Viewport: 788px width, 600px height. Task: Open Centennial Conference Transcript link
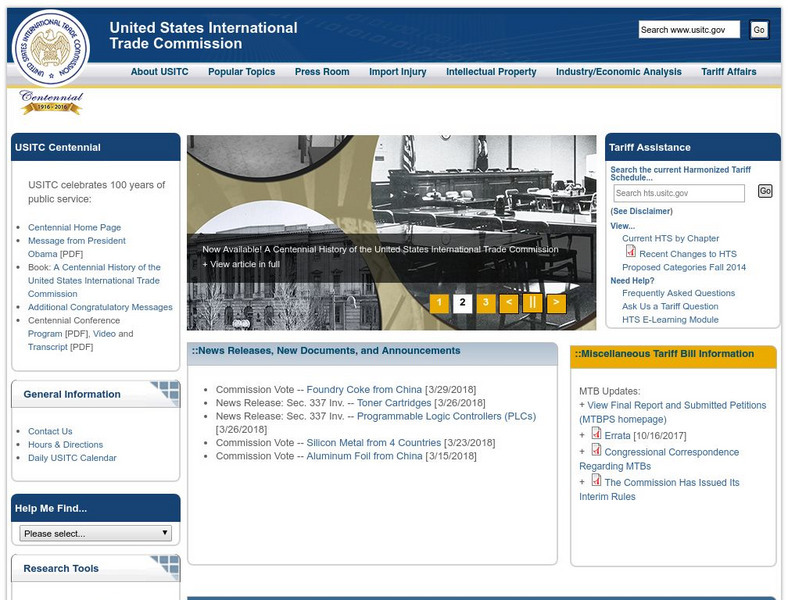pyautogui.click(x=48, y=347)
